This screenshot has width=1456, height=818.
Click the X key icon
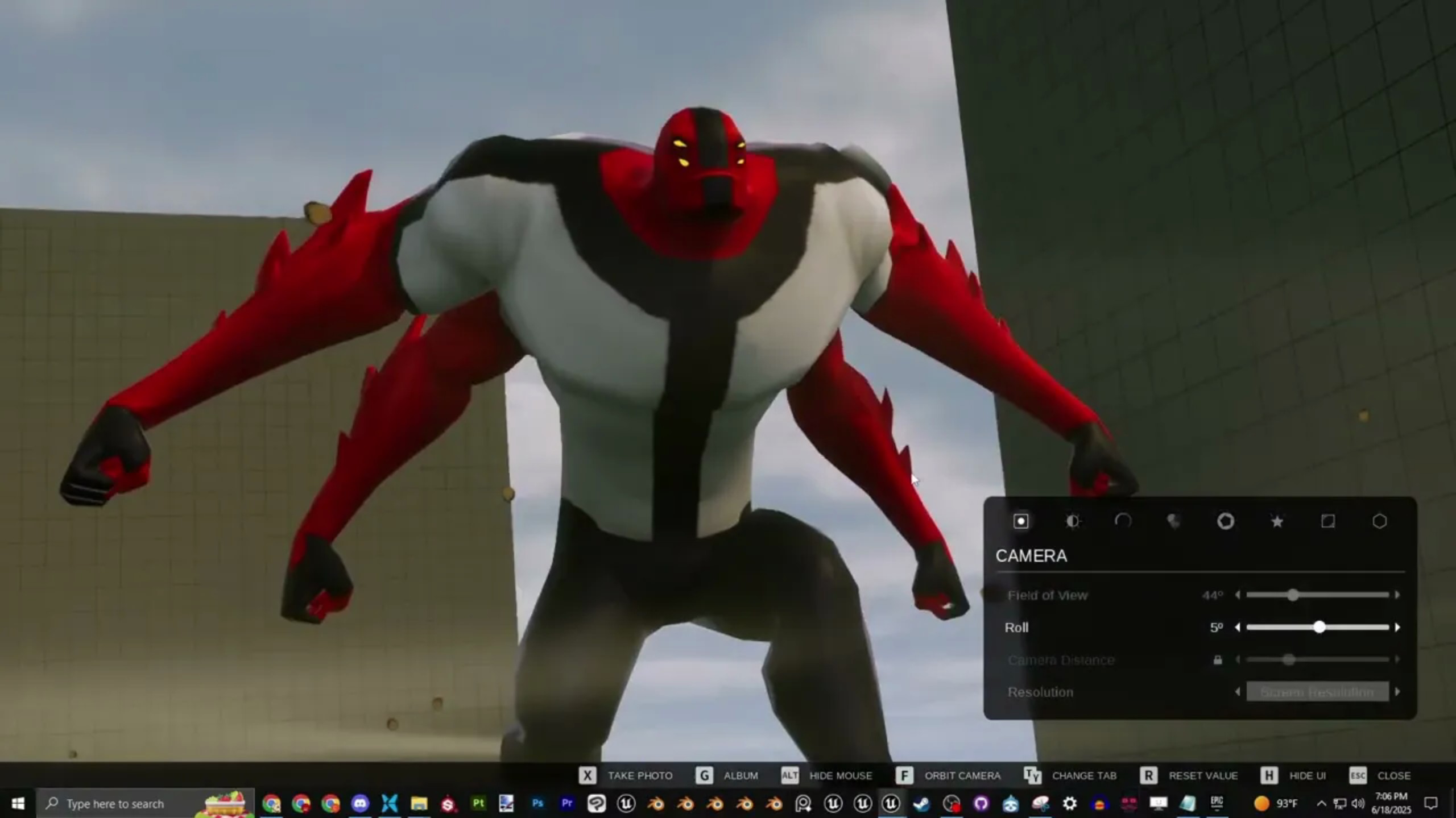(588, 776)
